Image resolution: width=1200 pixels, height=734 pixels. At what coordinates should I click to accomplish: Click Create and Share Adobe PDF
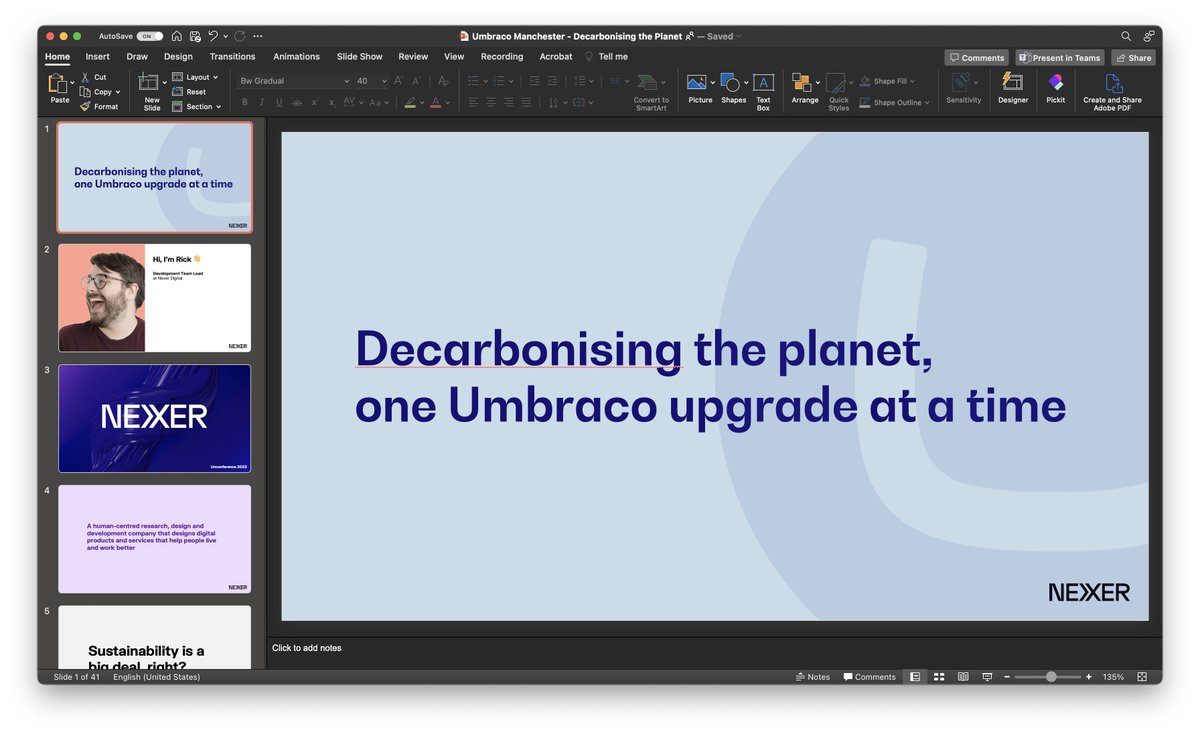(1112, 92)
